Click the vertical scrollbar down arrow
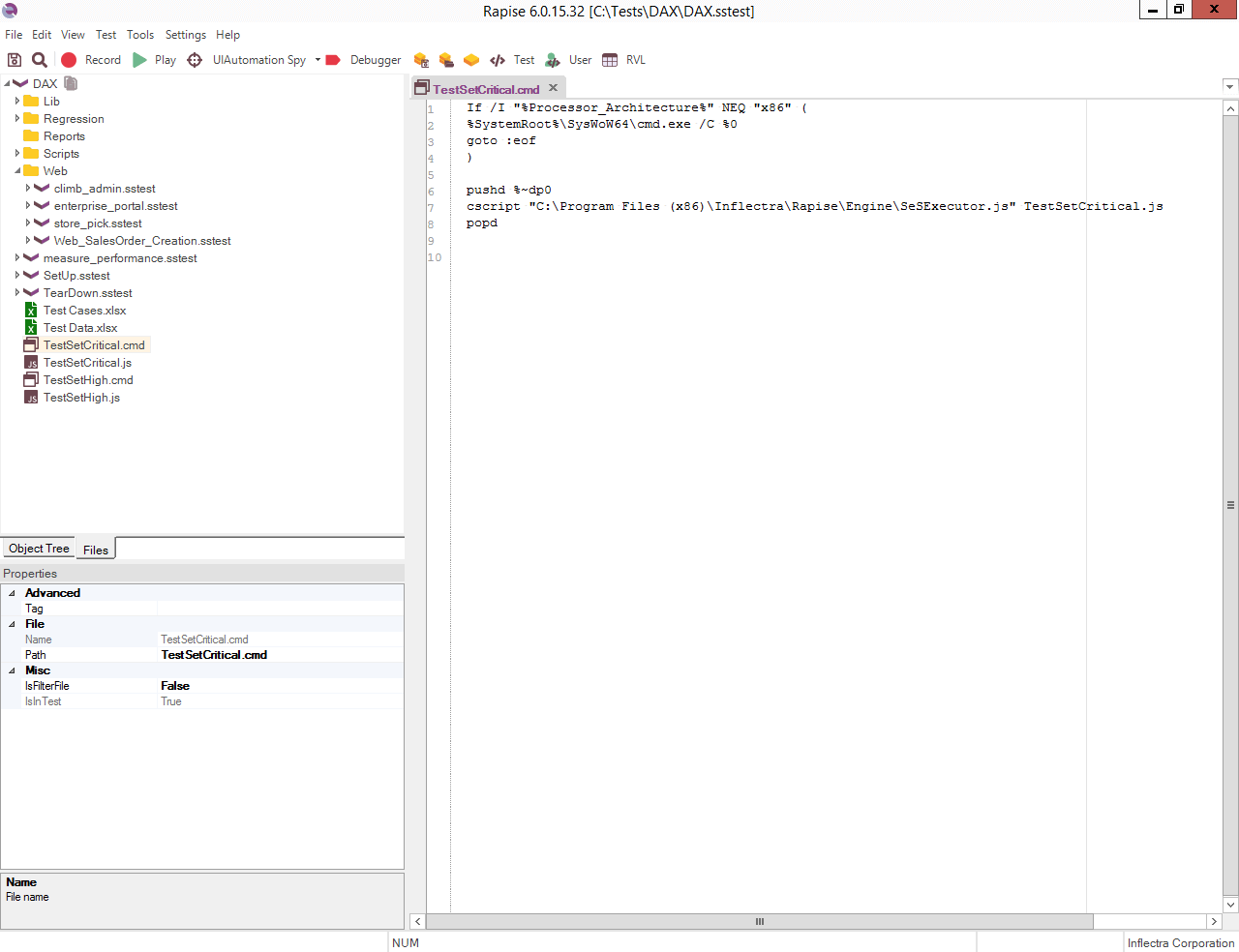The width and height of the screenshot is (1239, 952). tap(1231, 905)
